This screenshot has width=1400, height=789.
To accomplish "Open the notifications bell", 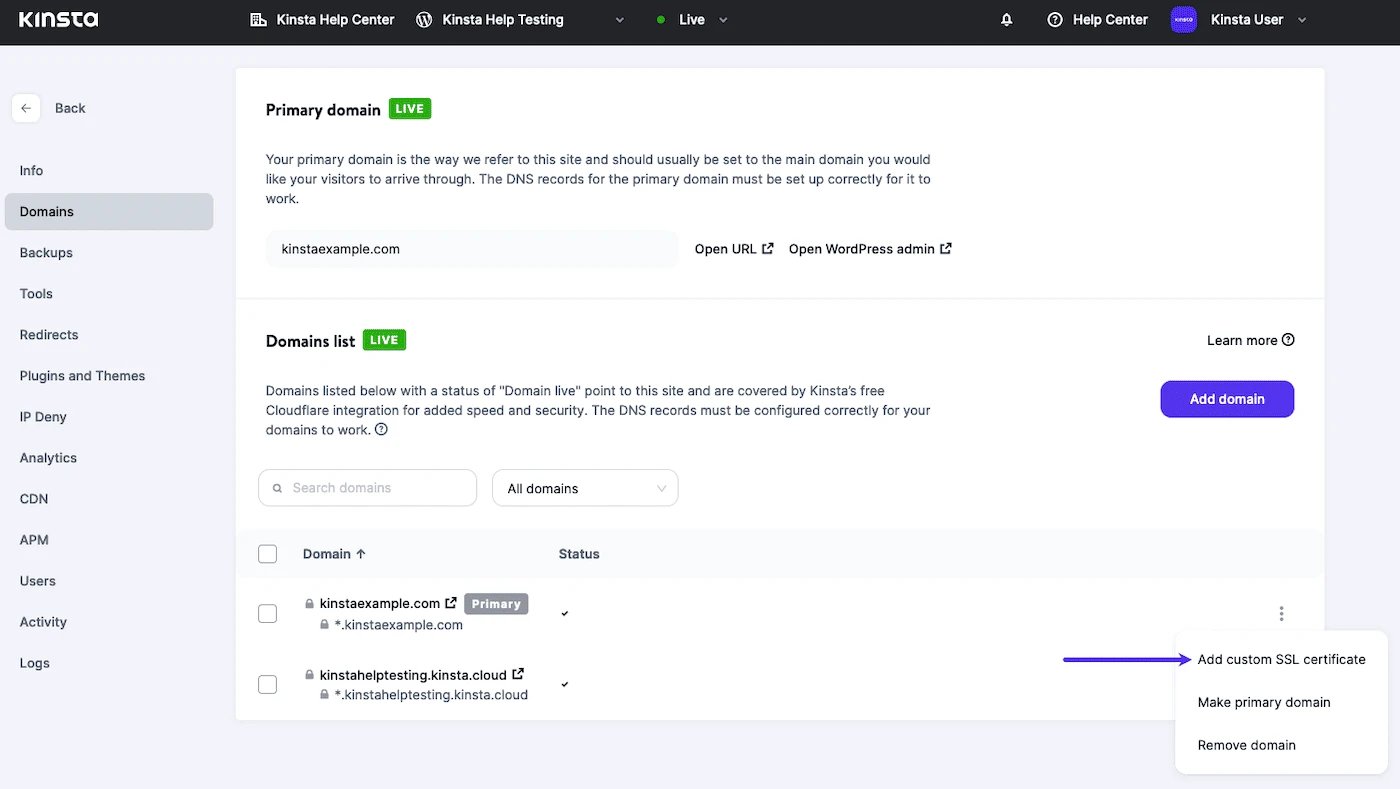I will pos(1007,20).
